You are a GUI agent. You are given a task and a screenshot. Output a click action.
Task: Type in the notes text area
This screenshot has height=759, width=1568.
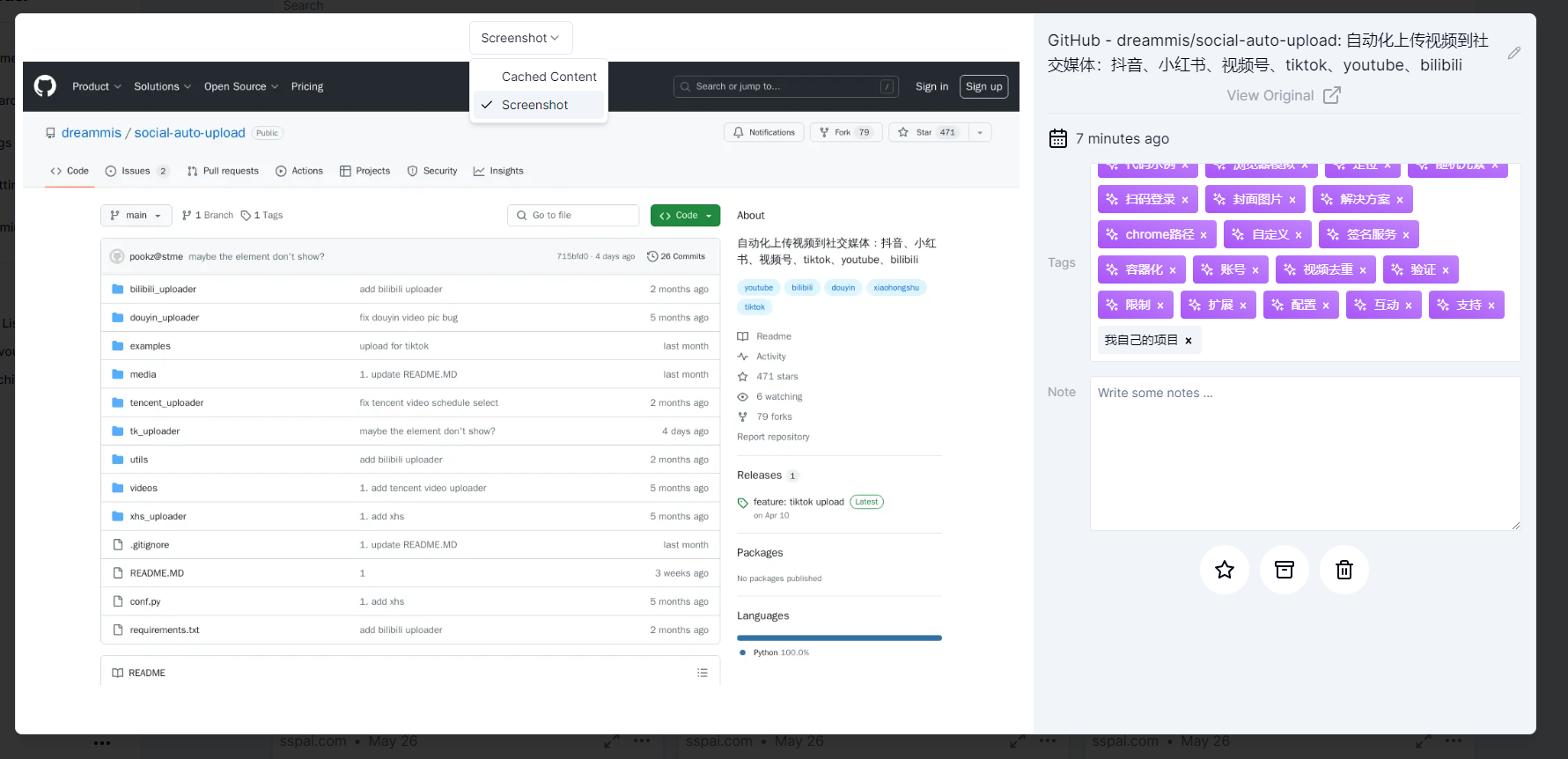(1305, 453)
